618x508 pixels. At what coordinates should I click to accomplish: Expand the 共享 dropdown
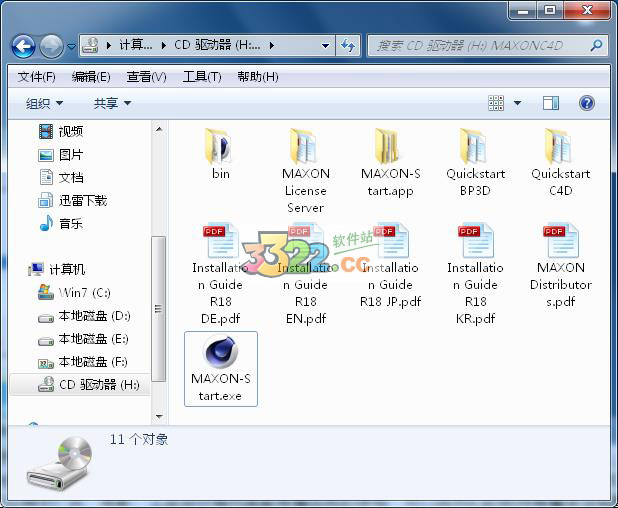point(112,103)
